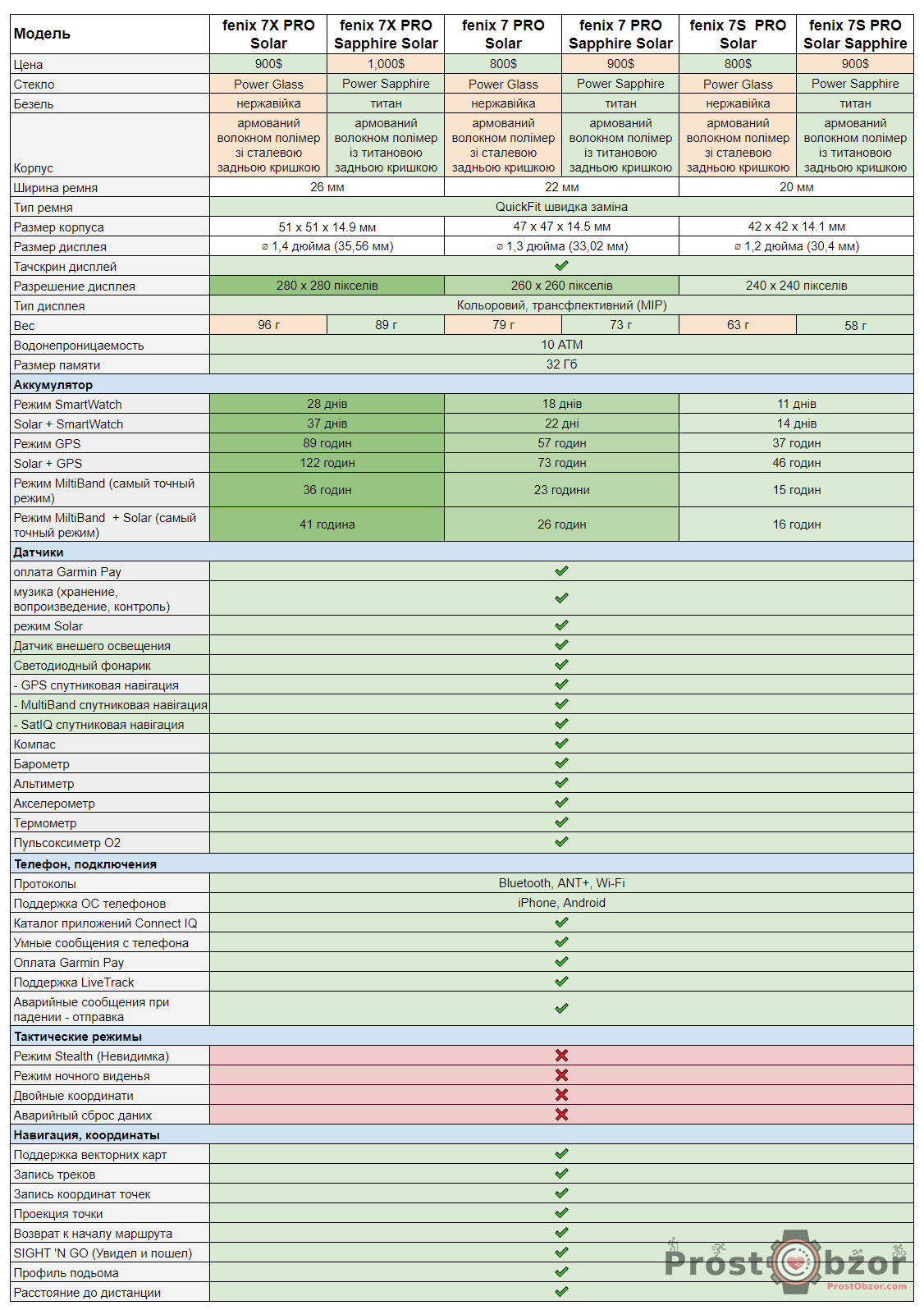Click the checkmark for SIGHT 'N GO row
This screenshot has height=1310, width=924.
point(561,1253)
